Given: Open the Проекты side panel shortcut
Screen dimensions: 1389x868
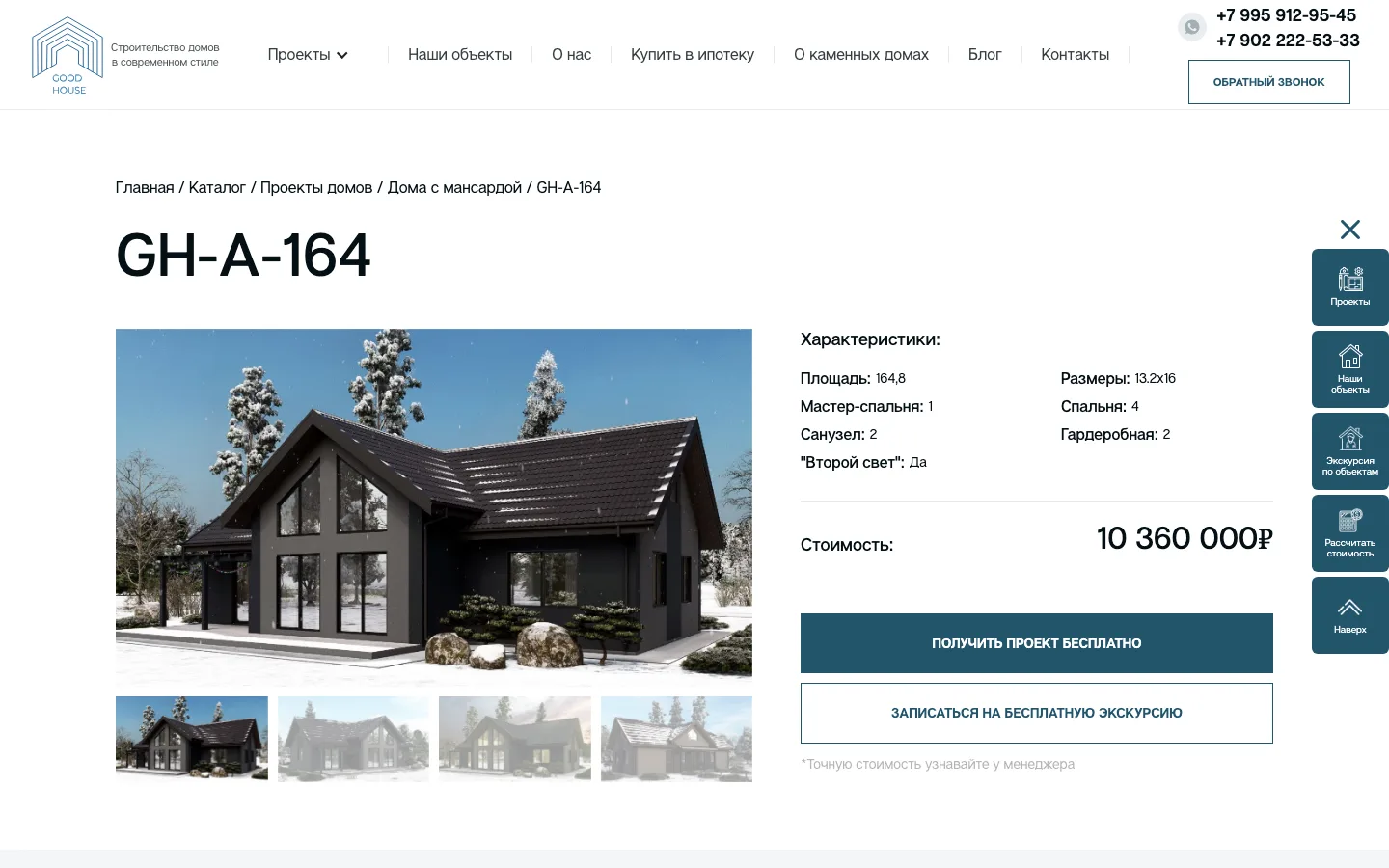Looking at the screenshot, I should tap(1350, 287).
